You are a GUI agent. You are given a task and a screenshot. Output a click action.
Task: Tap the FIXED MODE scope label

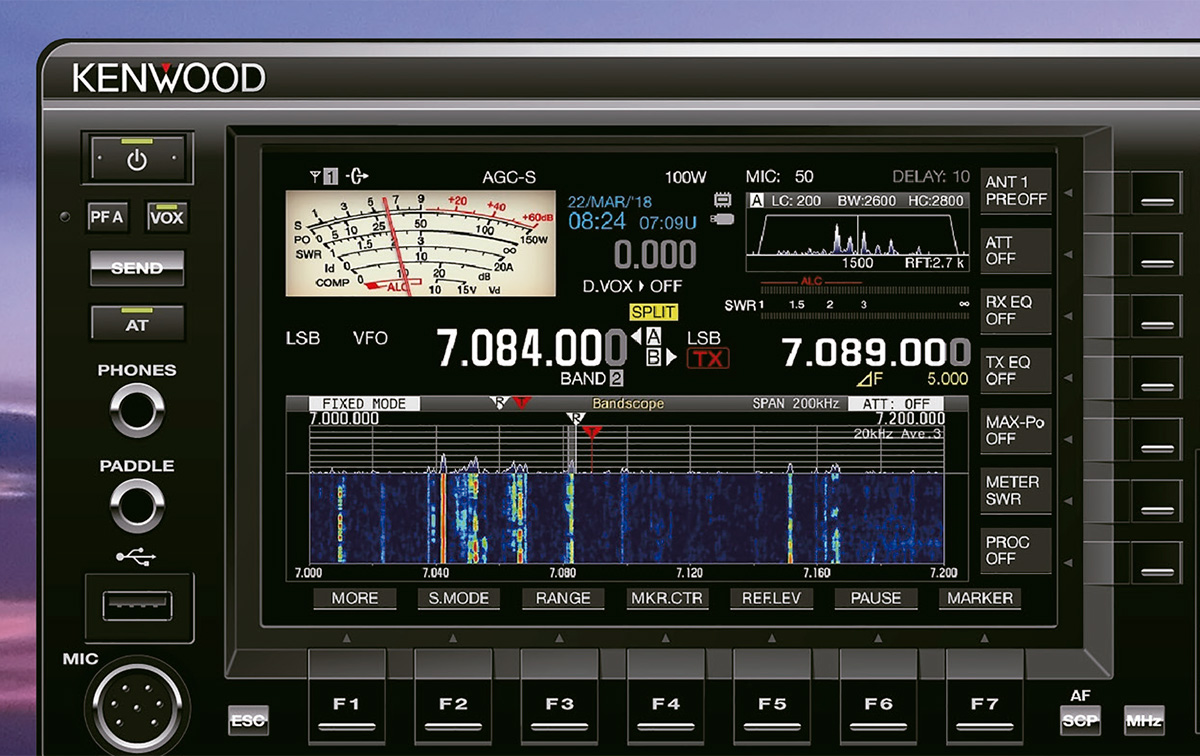pyautogui.click(x=364, y=404)
